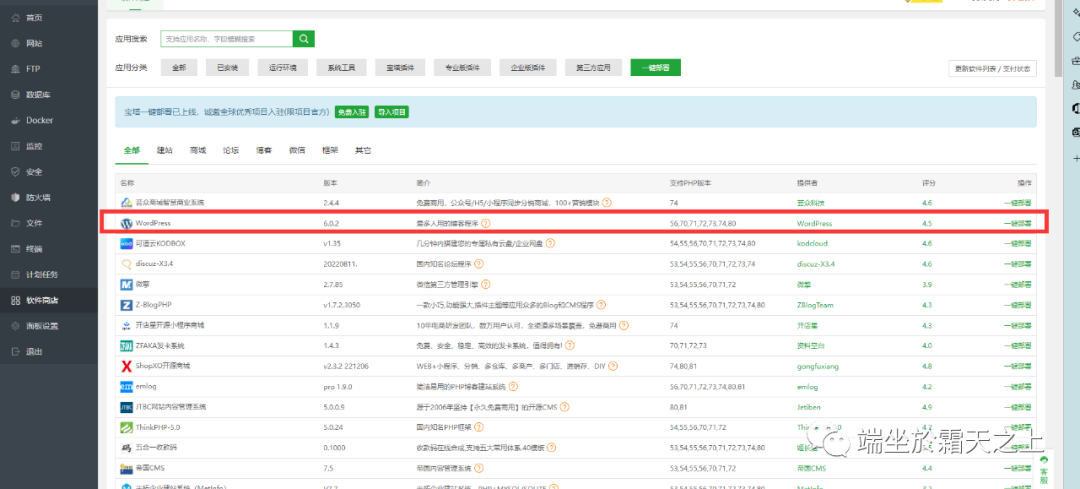Select the 商城 sub-tab
This screenshot has height=489, width=1080.
(198, 150)
